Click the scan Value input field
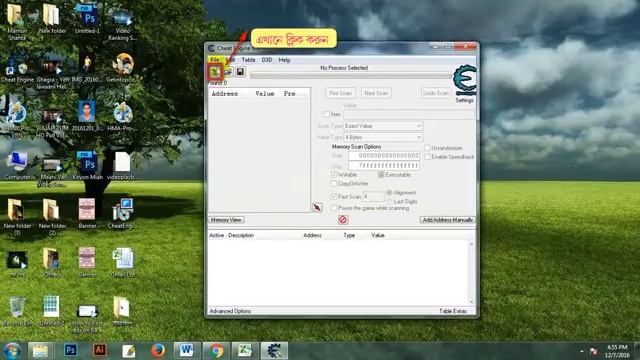Screen dimensions: 640x360 coord(409,114)
